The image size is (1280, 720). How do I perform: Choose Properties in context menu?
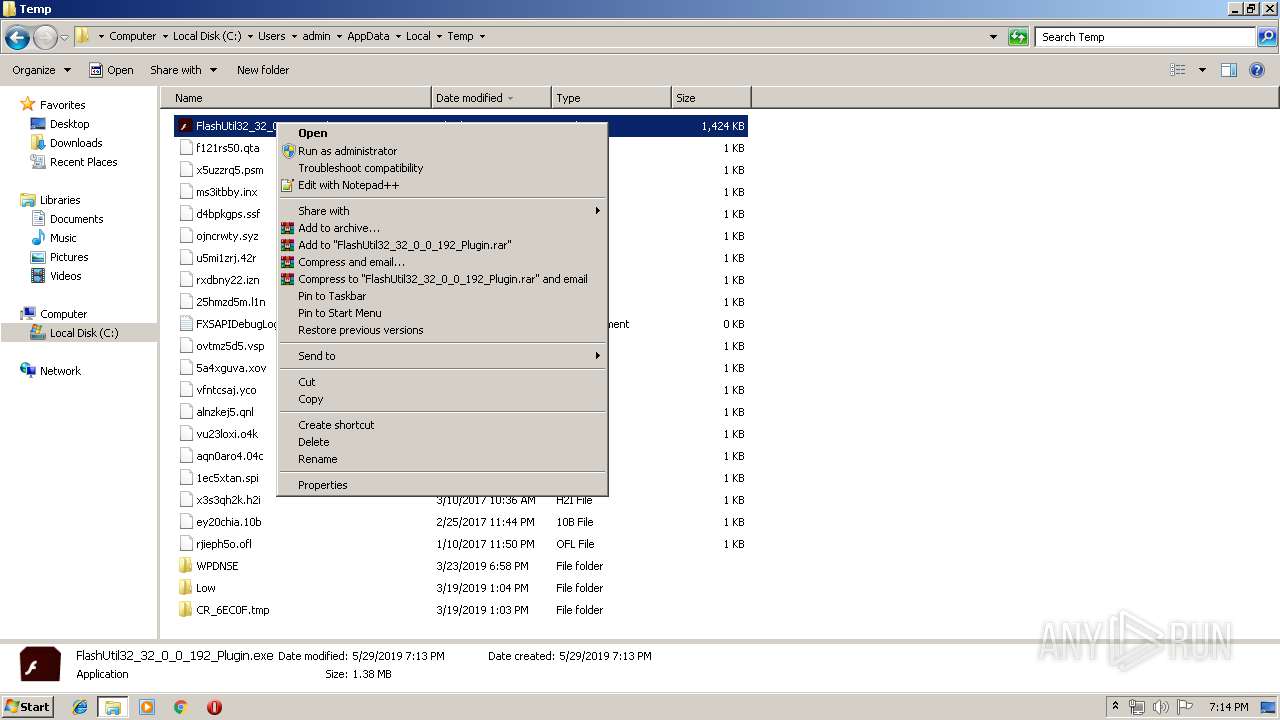coord(442,485)
